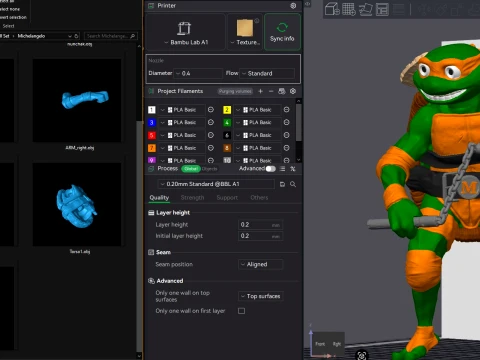Image resolution: width=480 pixels, height=360 pixels.
Task: Click the process settings list icon
Action: (282, 169)
